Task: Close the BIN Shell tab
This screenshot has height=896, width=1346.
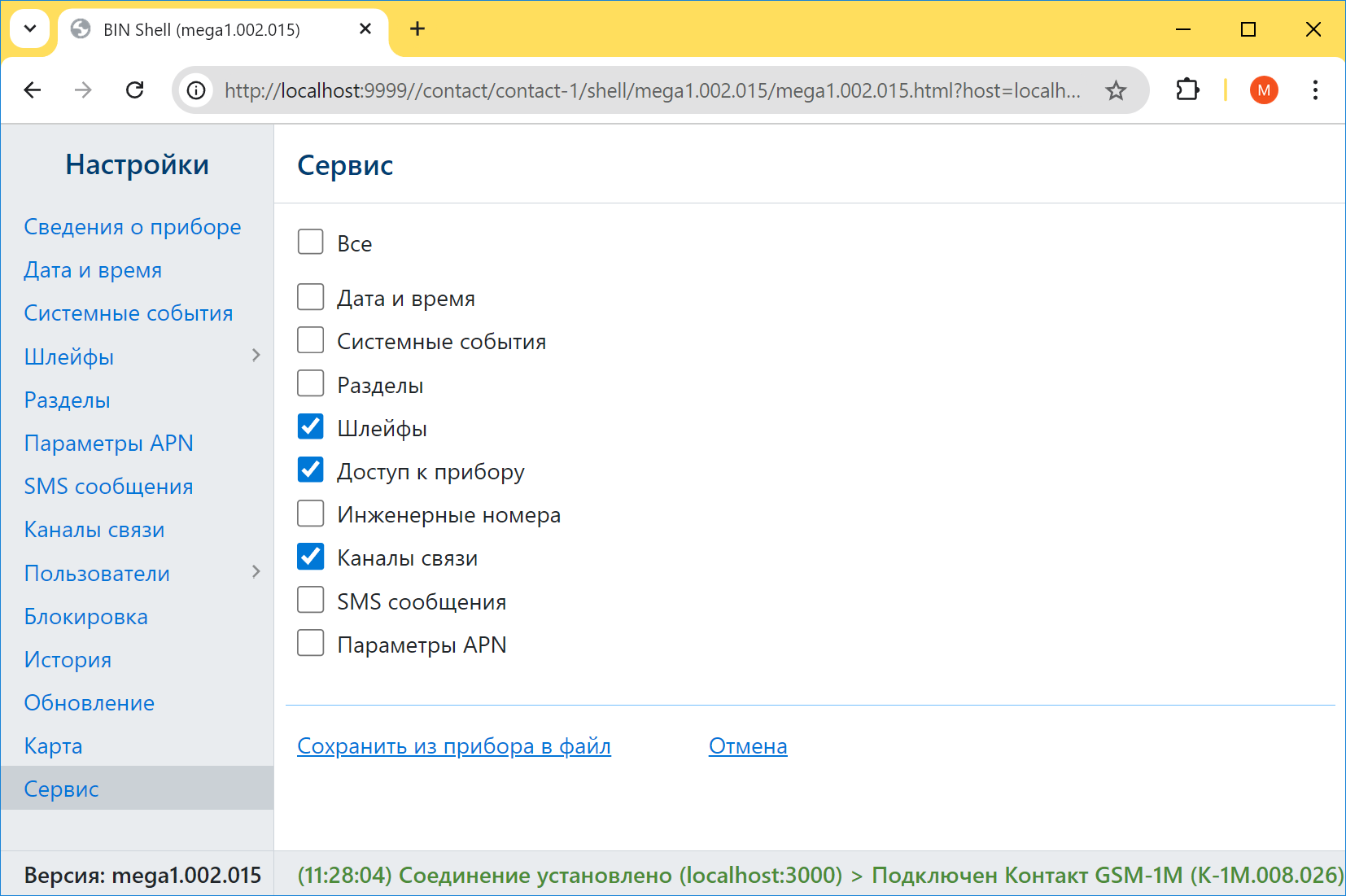Action: [x=365, y=29]
